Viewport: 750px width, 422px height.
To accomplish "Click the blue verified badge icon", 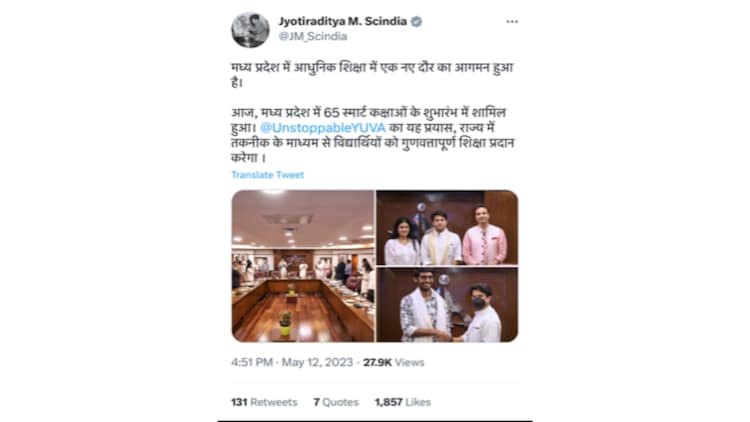I will click(x=417, y=22).
